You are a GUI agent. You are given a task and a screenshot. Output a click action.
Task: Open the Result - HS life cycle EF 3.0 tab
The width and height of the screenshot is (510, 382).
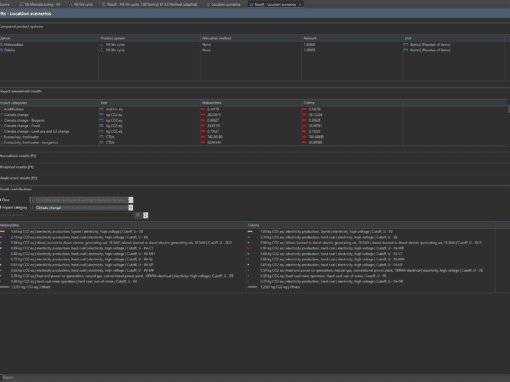click(149, 4)
